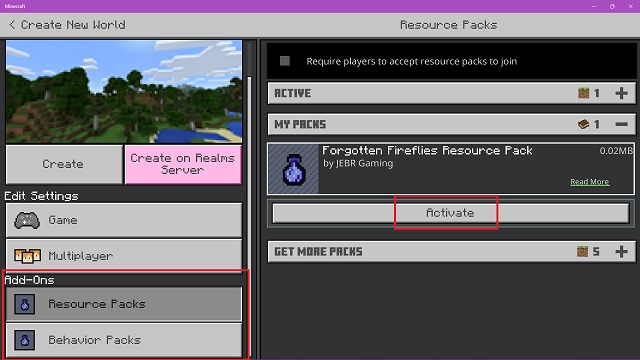
Task: Click the MY PACKS header label
Action: 300,124
